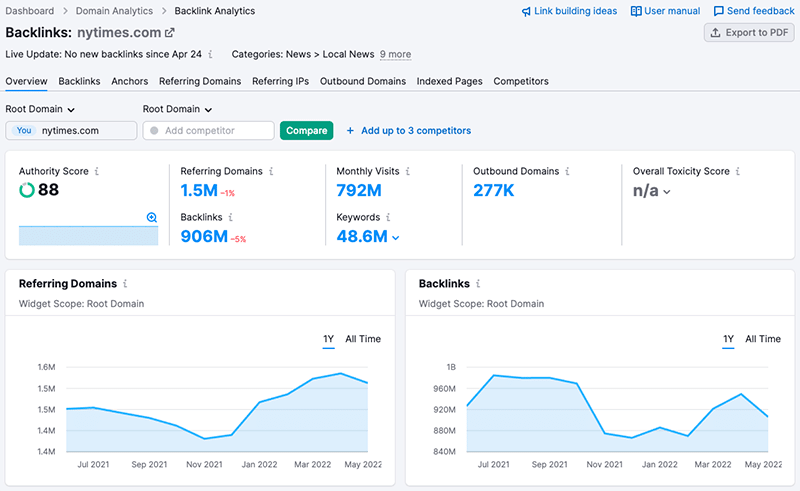The height and width of the screenshot is (491, 800).
Task: Click Backlink Analytics breadcrumb text
Action: 215,11
